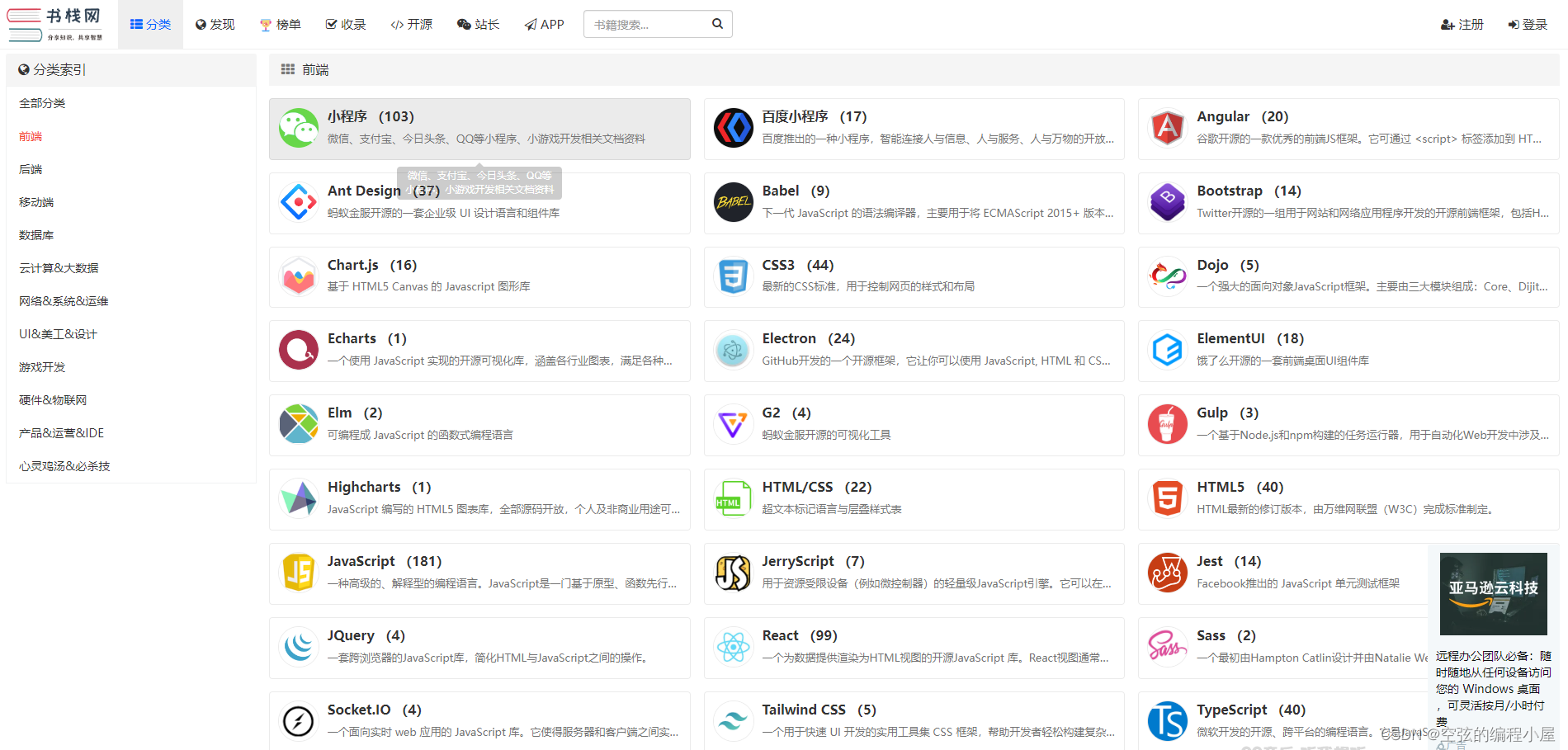This screenshot has width=1568, height=750.
Task: Open the Electron (24) title link
Action: [809, 338]
